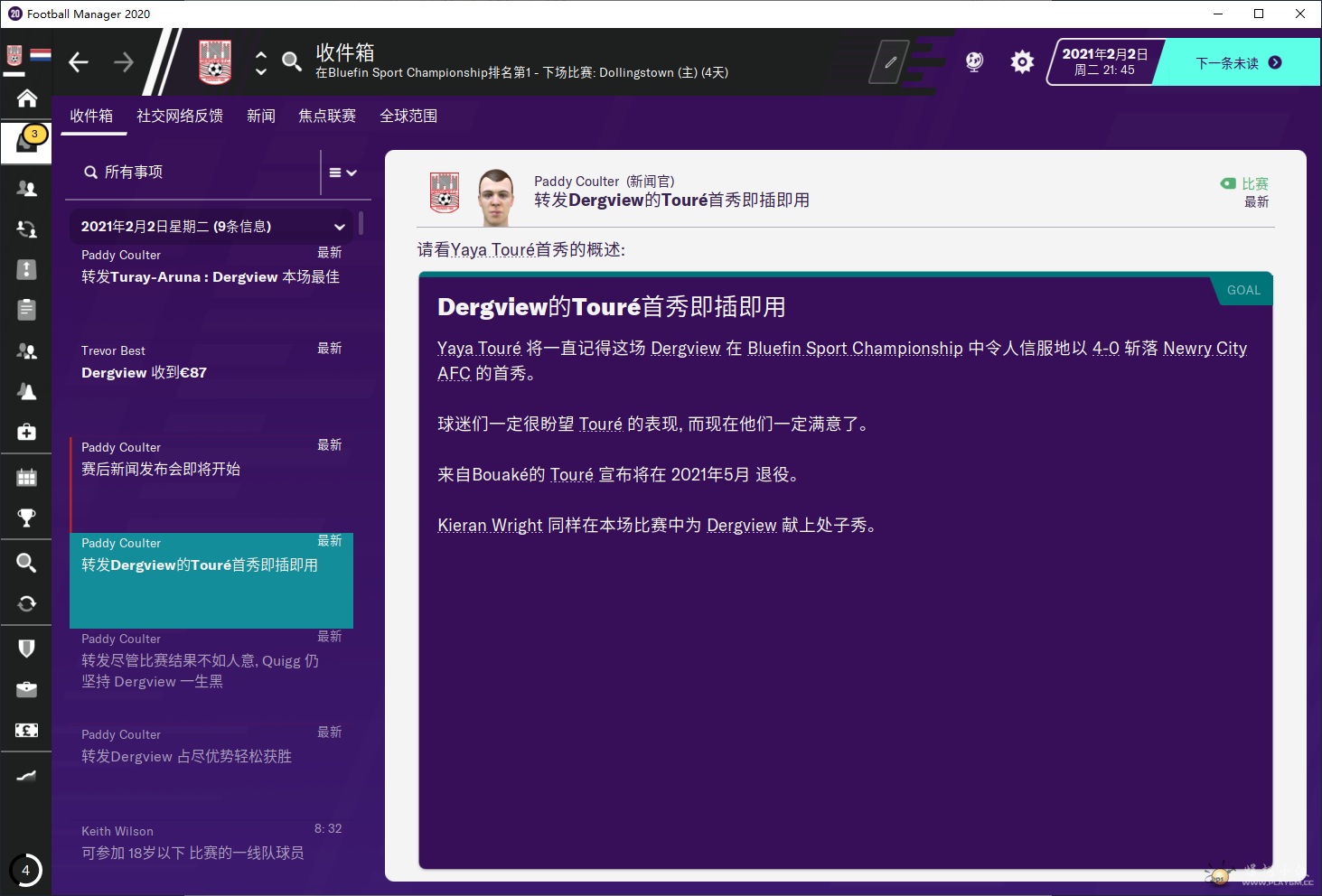Open the inbox list view options dropdown
This screenshot has height=896, width=1322.
pos(342,173)
